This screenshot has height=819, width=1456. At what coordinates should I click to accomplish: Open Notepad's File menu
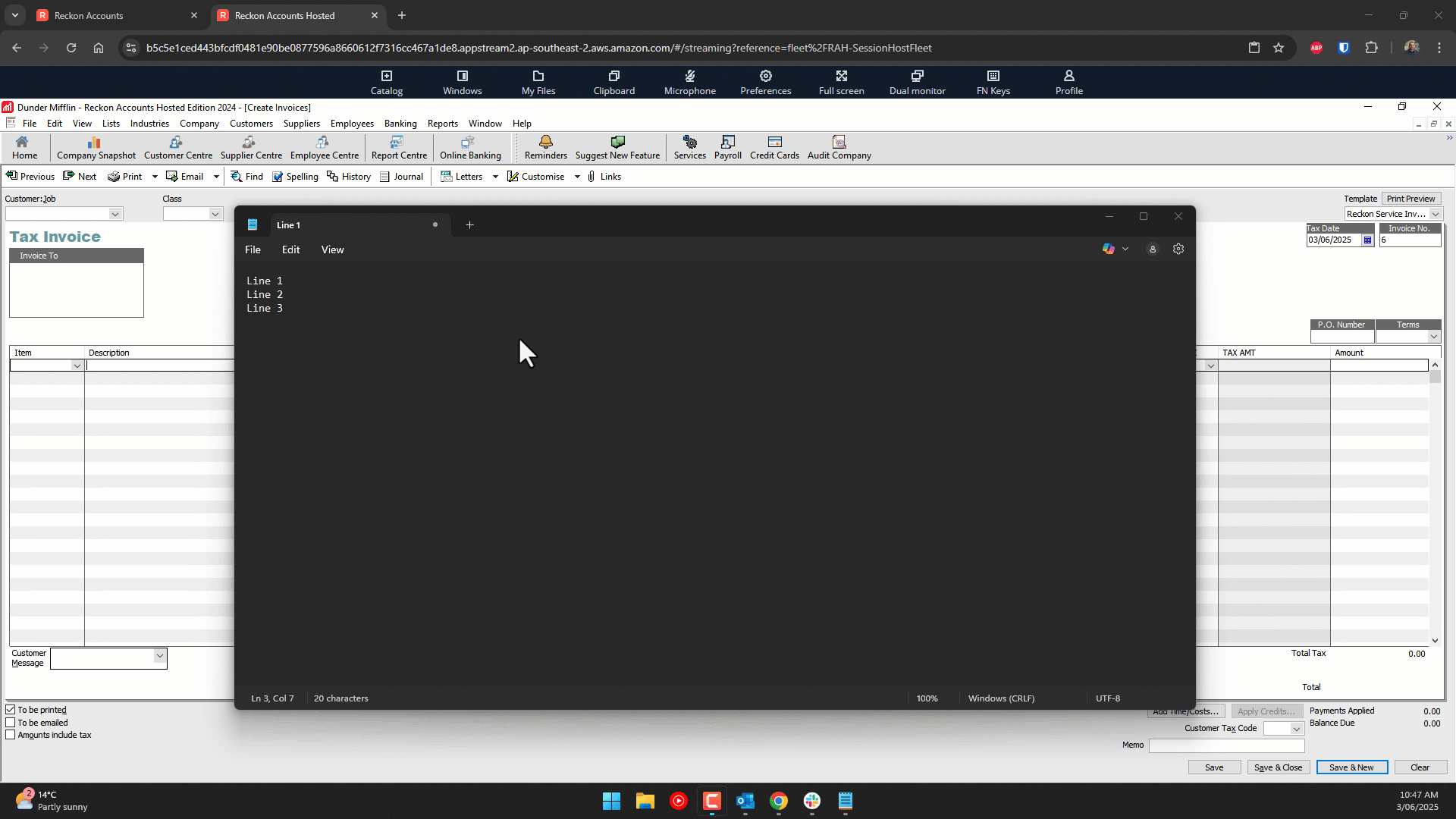pos(253,249)
